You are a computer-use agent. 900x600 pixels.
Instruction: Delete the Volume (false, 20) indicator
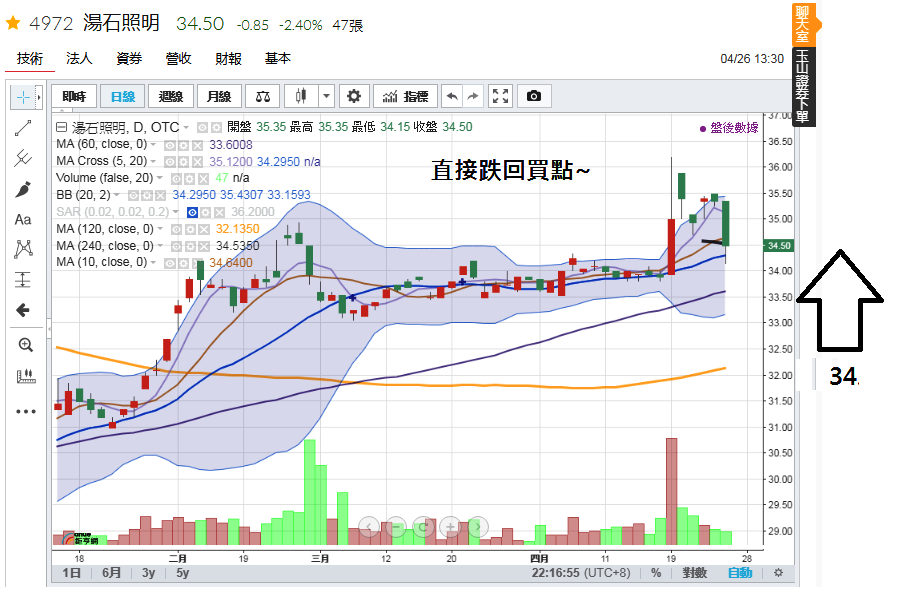[204, 179]
